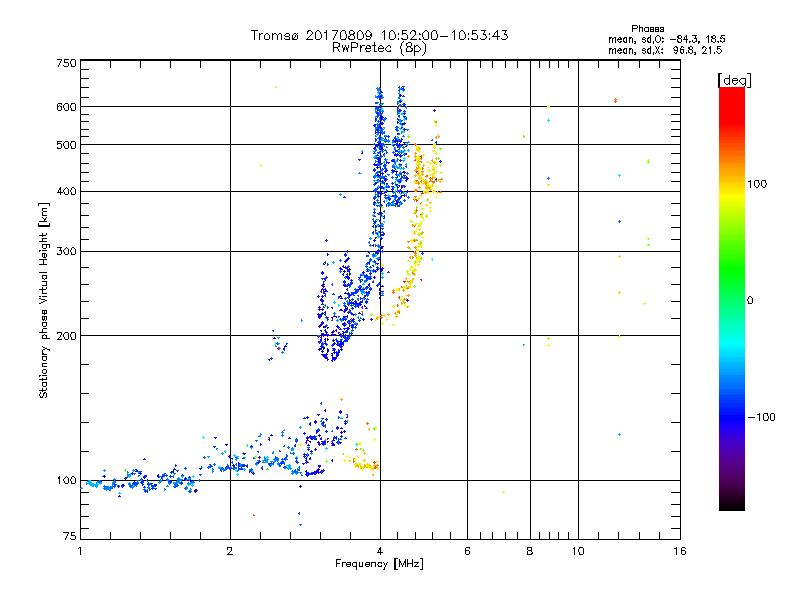
Task: Click the 6 tick on frequency axis
Action: coord(468,552)
